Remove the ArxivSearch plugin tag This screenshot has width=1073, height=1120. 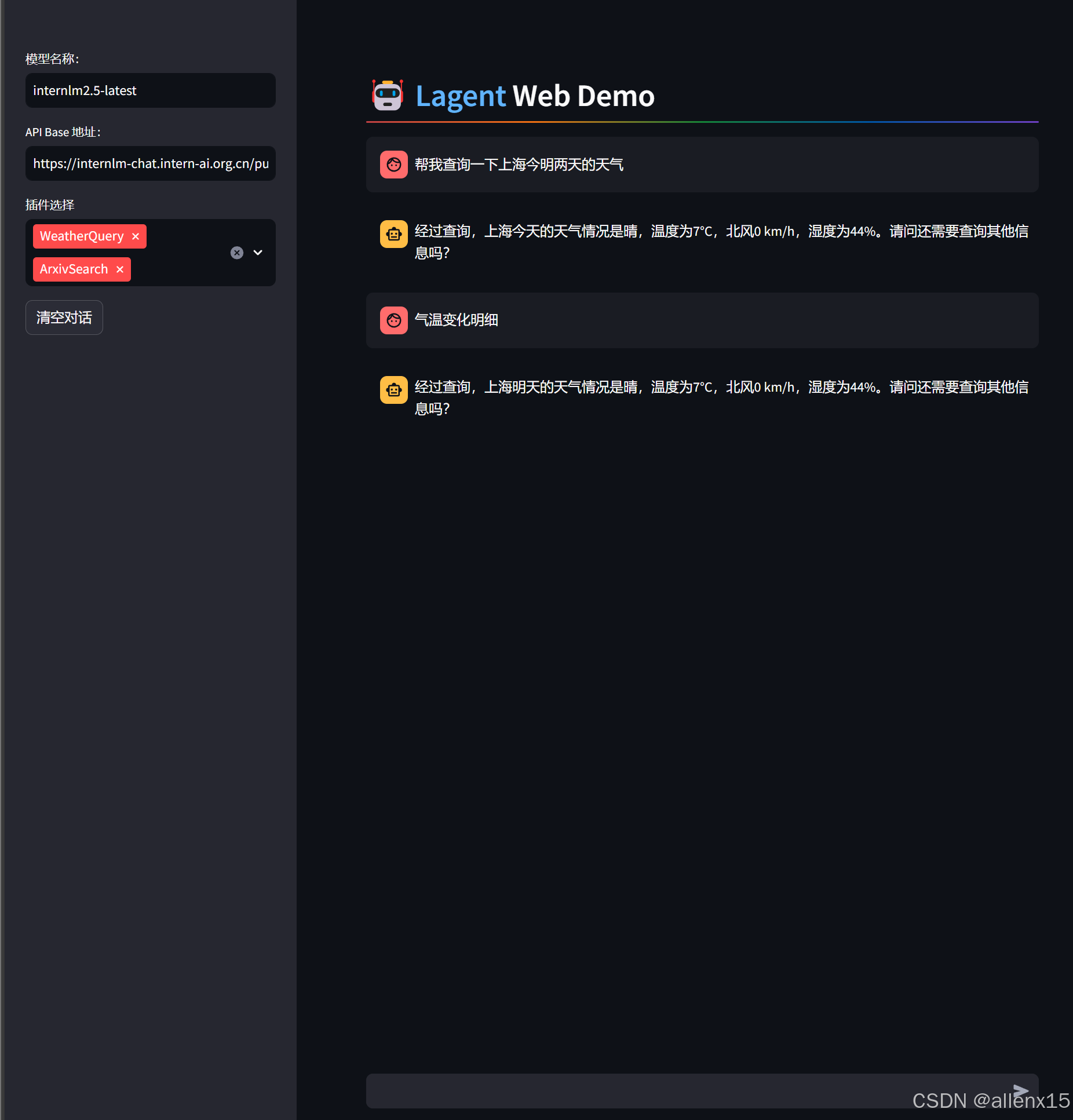coord(120,269)
